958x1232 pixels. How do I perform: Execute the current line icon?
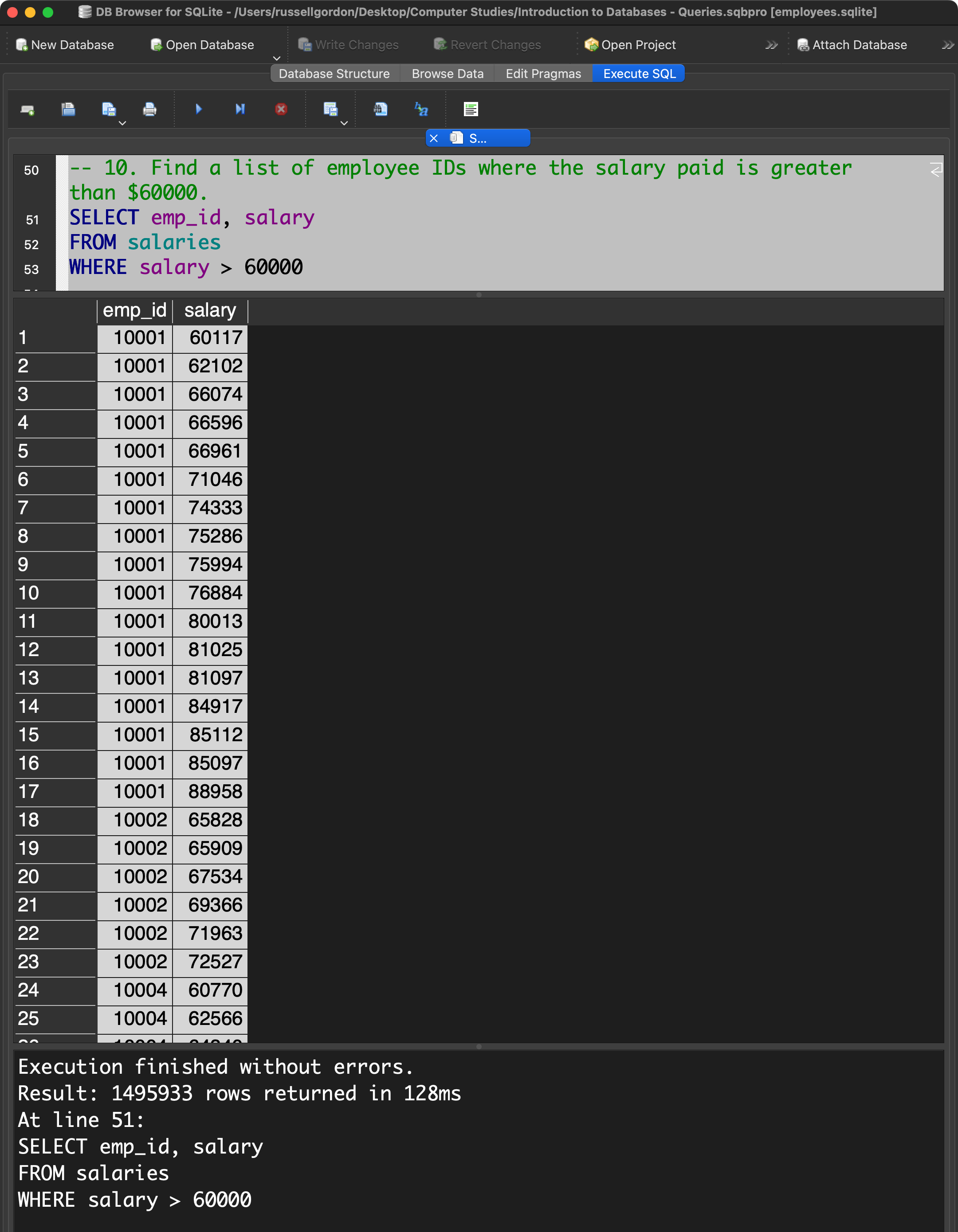pos(240,110)
